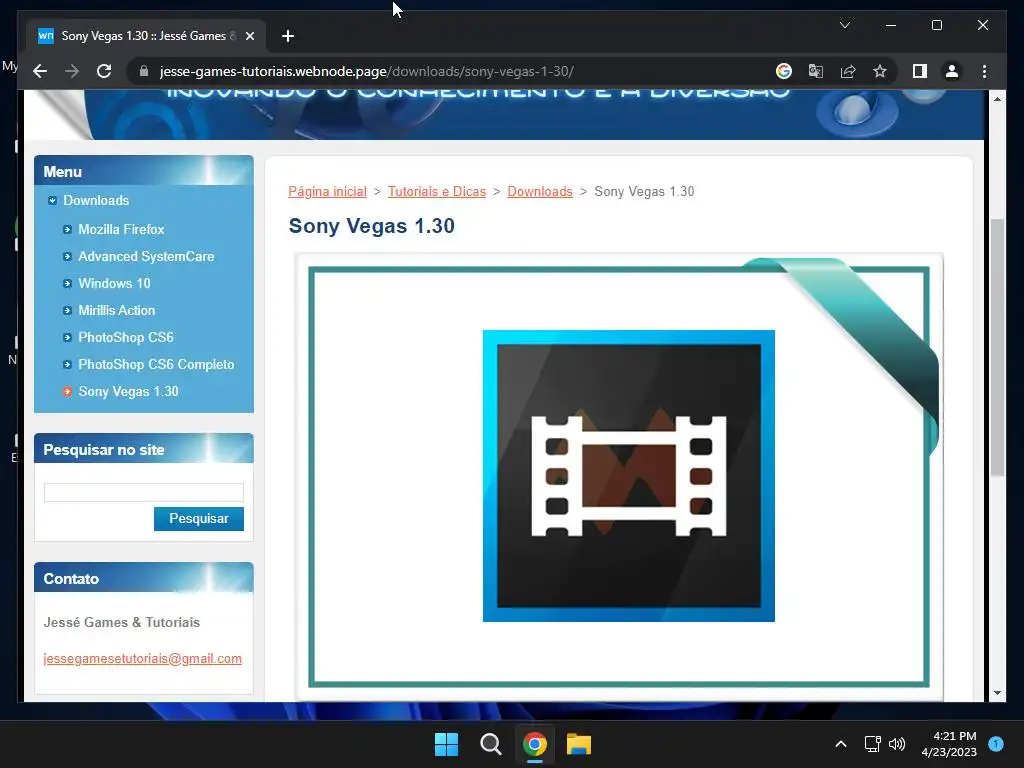Open File Explorer from the taskbar
This screenshot has height=768, width=1024.
point(579,744)
